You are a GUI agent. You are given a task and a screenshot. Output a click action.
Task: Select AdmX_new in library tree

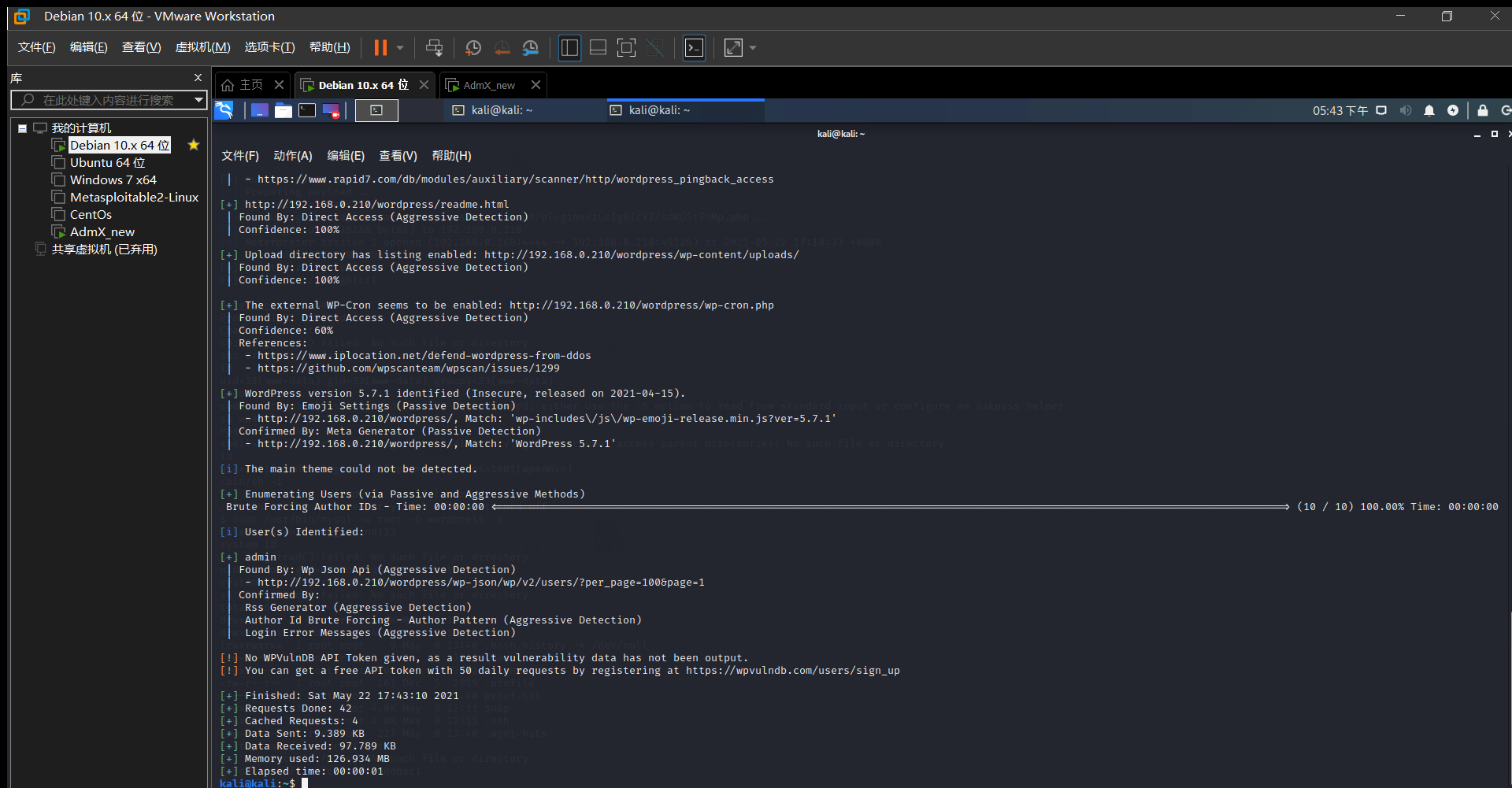[102, 231]
